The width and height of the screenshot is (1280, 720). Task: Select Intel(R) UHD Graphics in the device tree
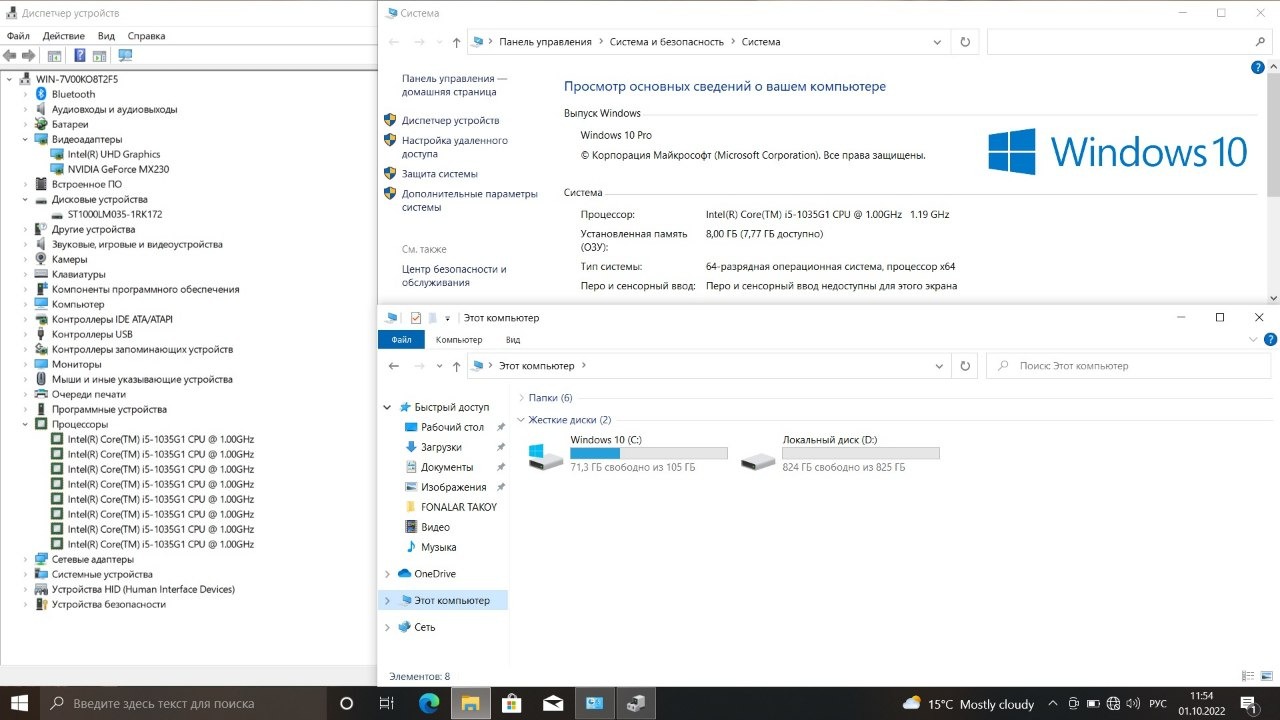point(114,154)
